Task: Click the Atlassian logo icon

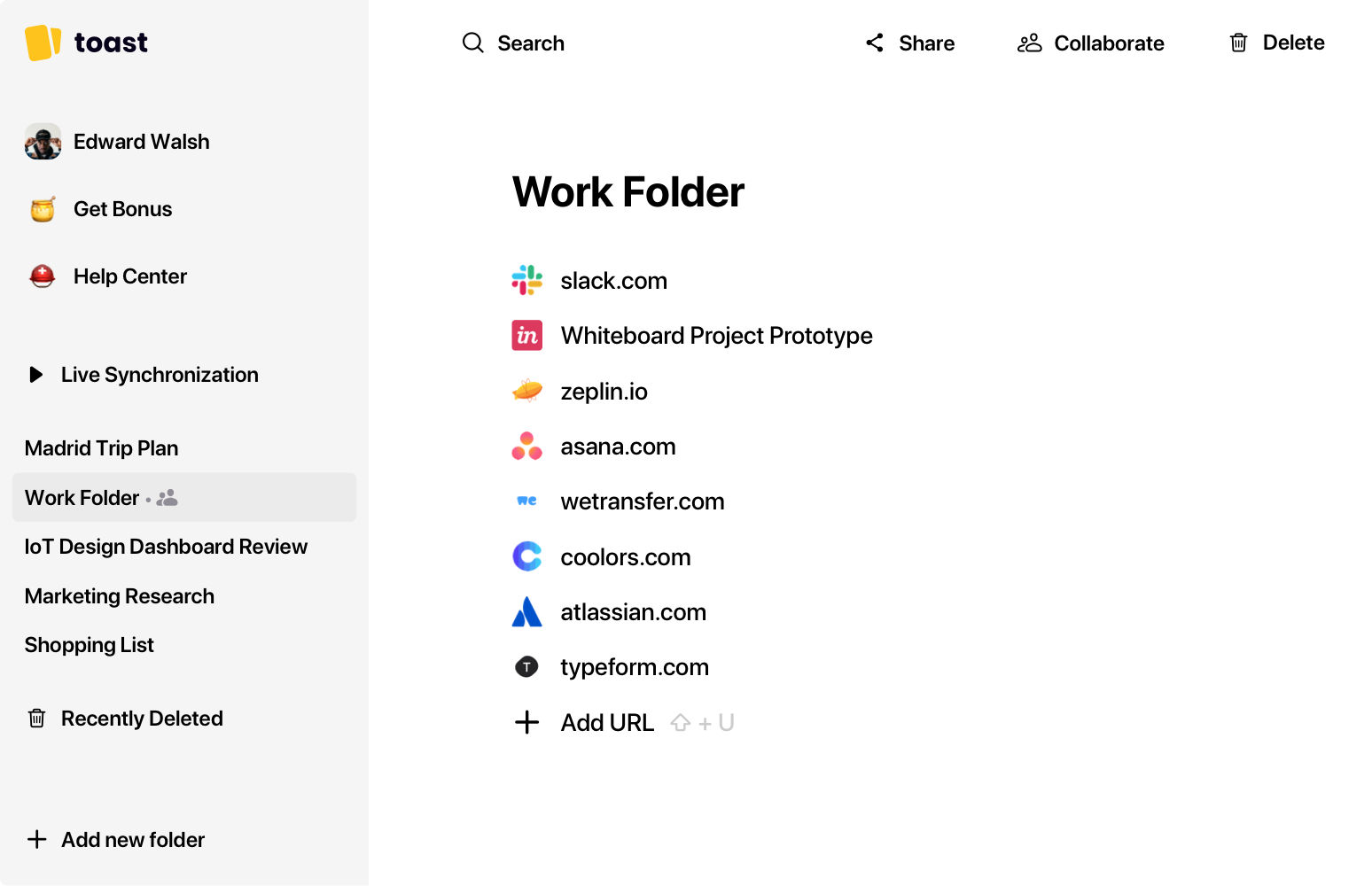Action: (526, 612)
